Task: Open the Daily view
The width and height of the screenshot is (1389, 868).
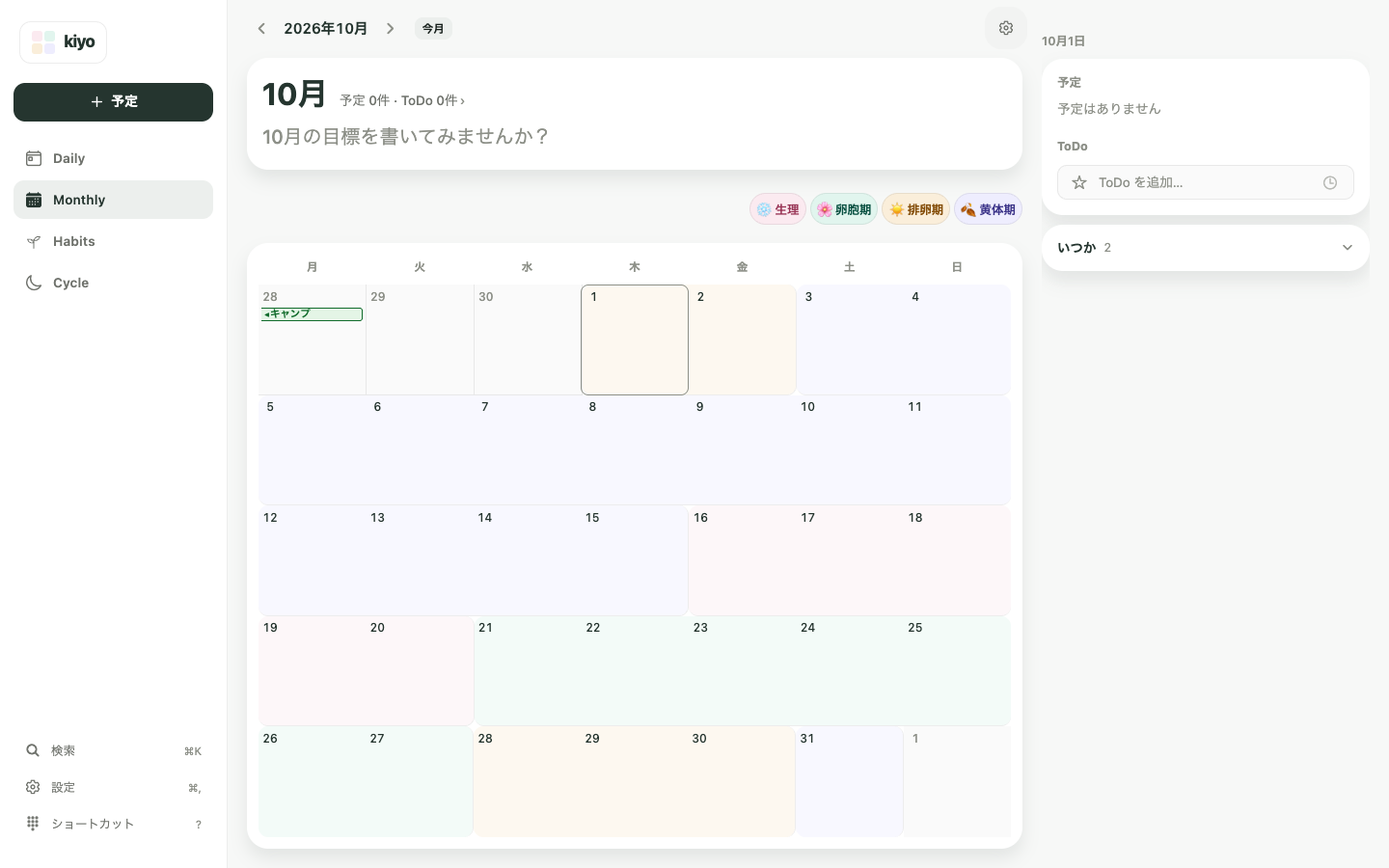Action: pyautogui.click(x=113, y=158)
